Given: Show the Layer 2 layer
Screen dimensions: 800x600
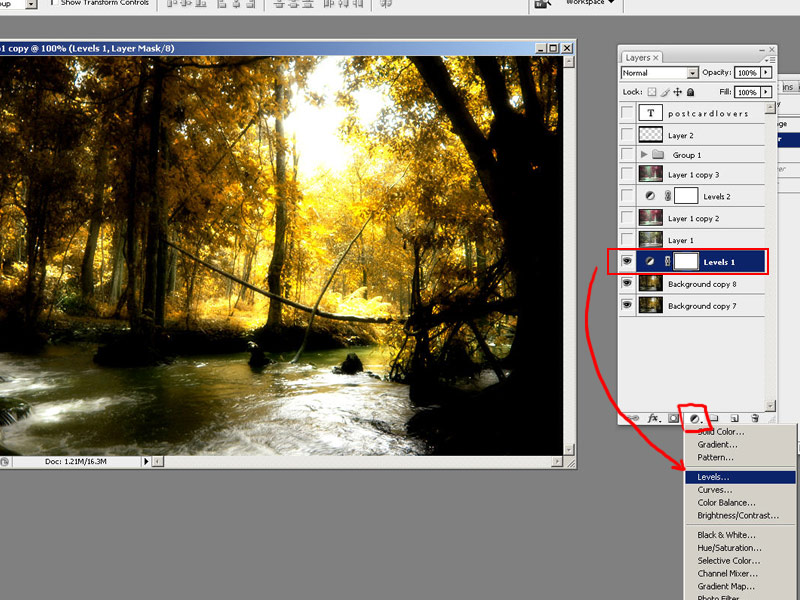Looking at the screenshot, I should (x=627, y=135).
